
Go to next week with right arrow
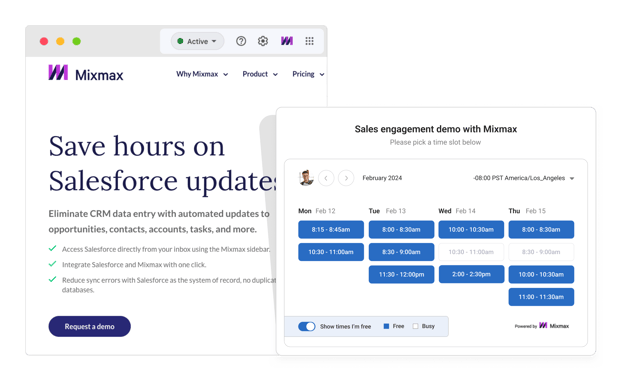pyautogui.click(x=346, y=178)
